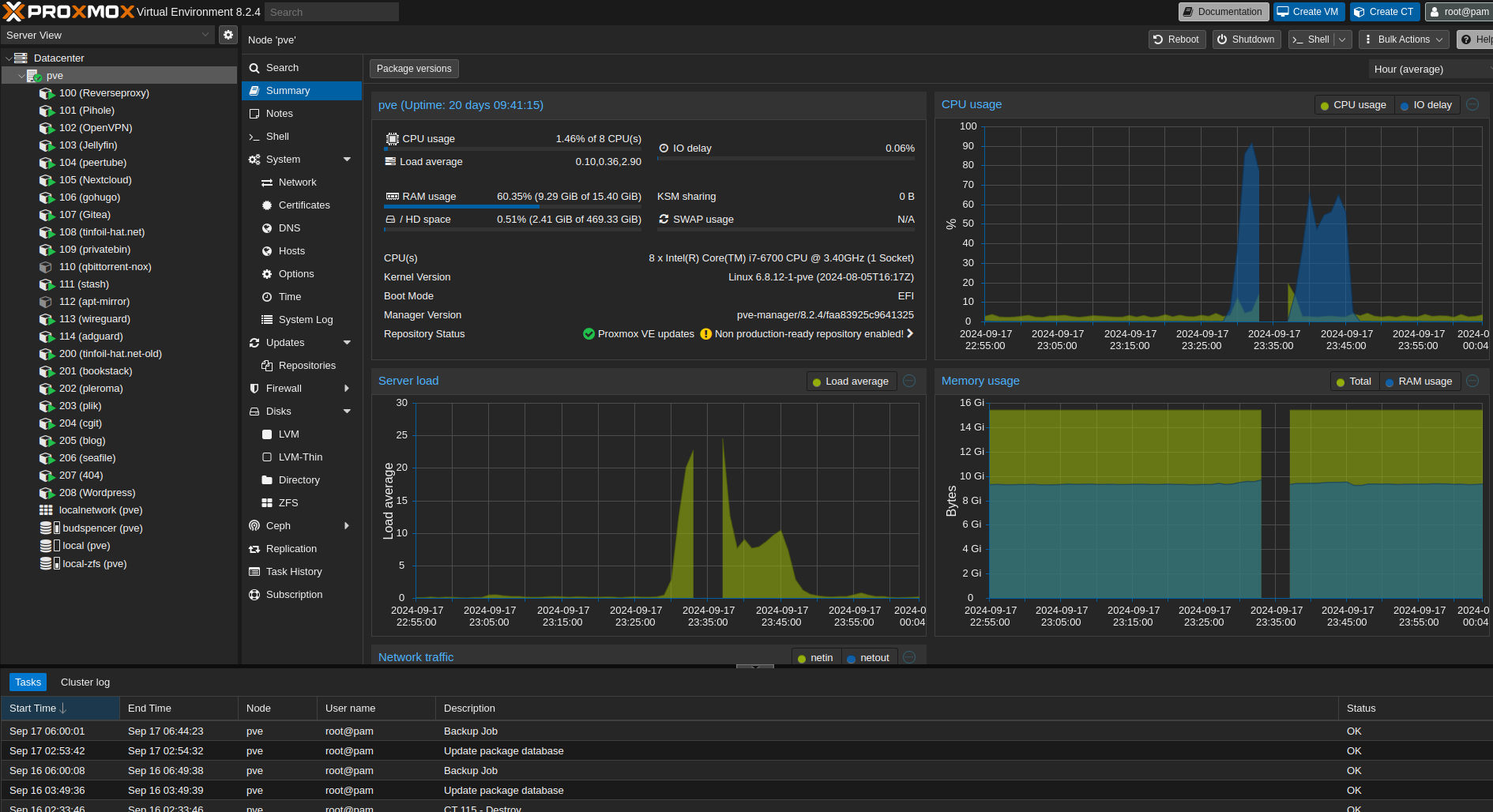The image size is (1493, 812).
Task: Click the green check Proxmox VE updates icon
Action: click(589, 334)
